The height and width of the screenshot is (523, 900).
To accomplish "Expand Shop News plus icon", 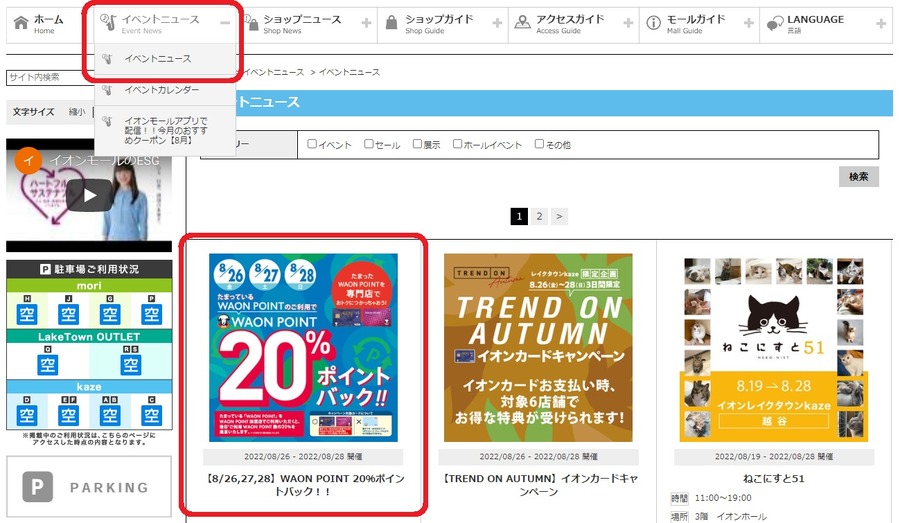I will coord(366,23).
